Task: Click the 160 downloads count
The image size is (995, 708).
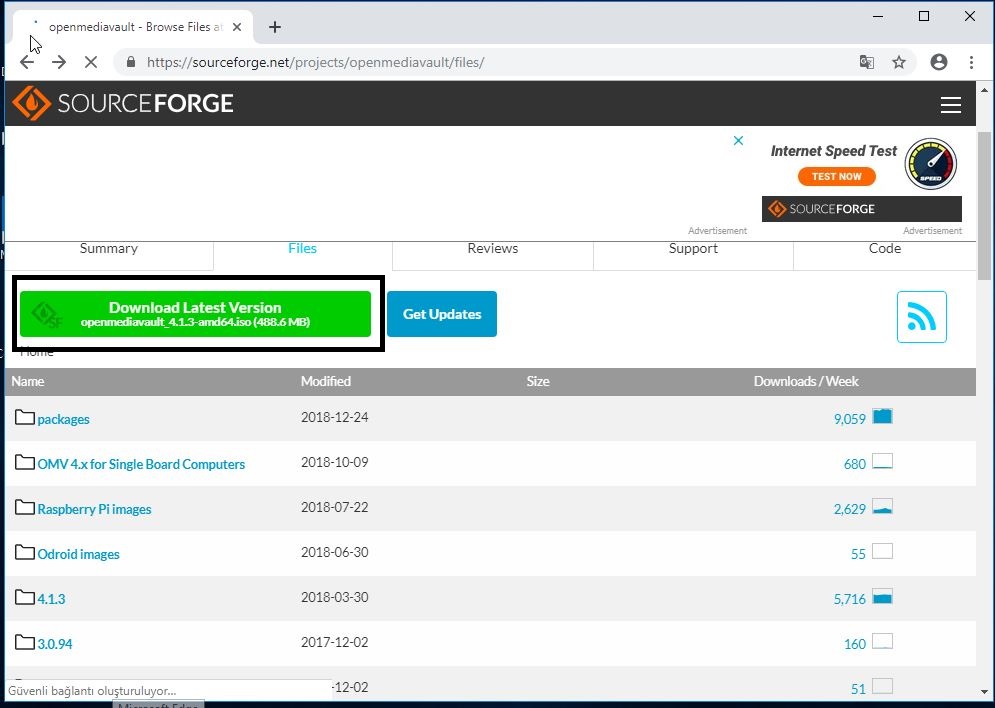Action: point(855,645)
